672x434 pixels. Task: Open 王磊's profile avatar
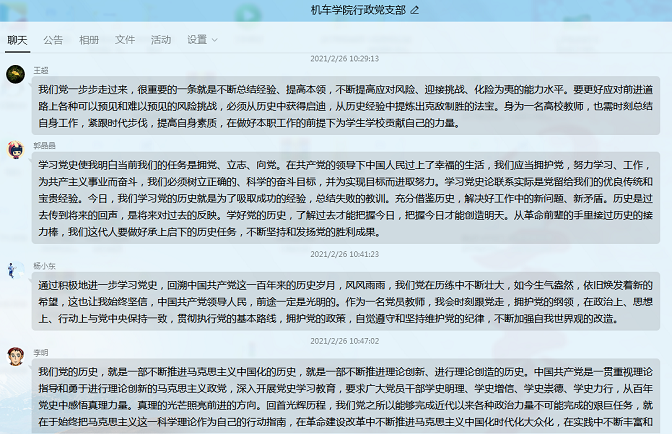tap(15, 76)
